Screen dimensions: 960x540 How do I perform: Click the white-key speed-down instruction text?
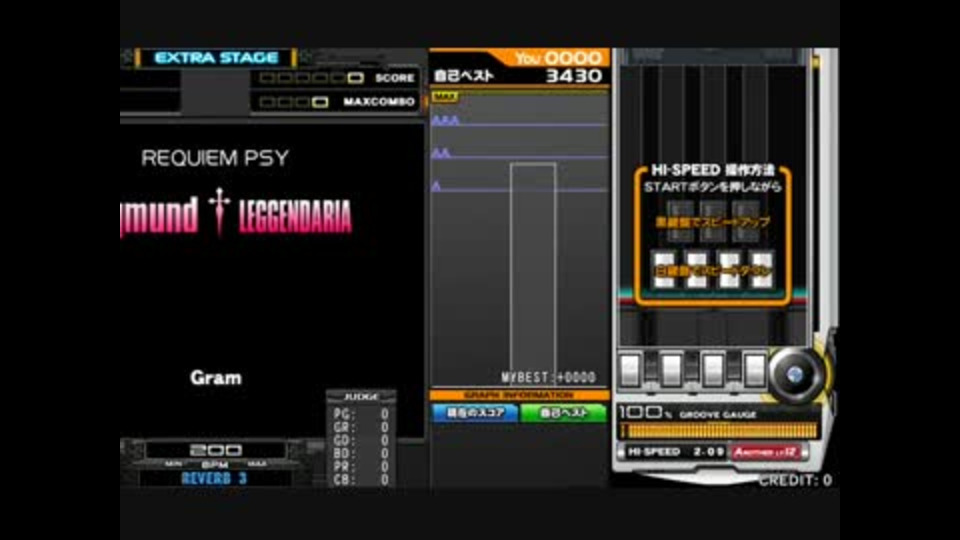pos(713,270)
